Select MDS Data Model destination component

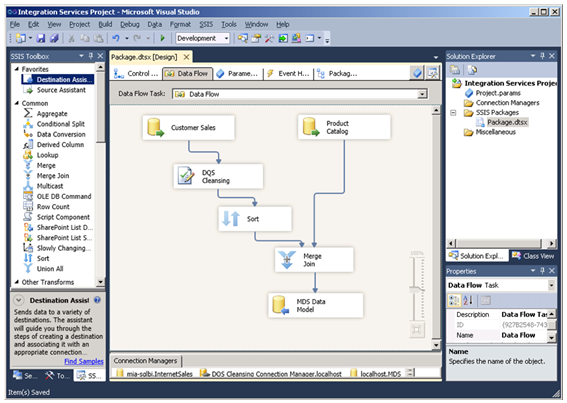(316, 305)
